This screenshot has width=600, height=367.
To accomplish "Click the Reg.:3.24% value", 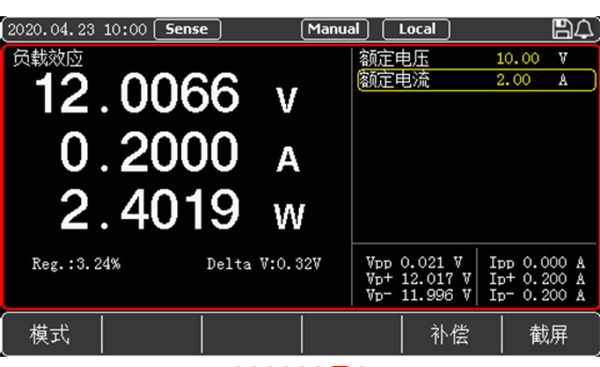I will point(76,264).
